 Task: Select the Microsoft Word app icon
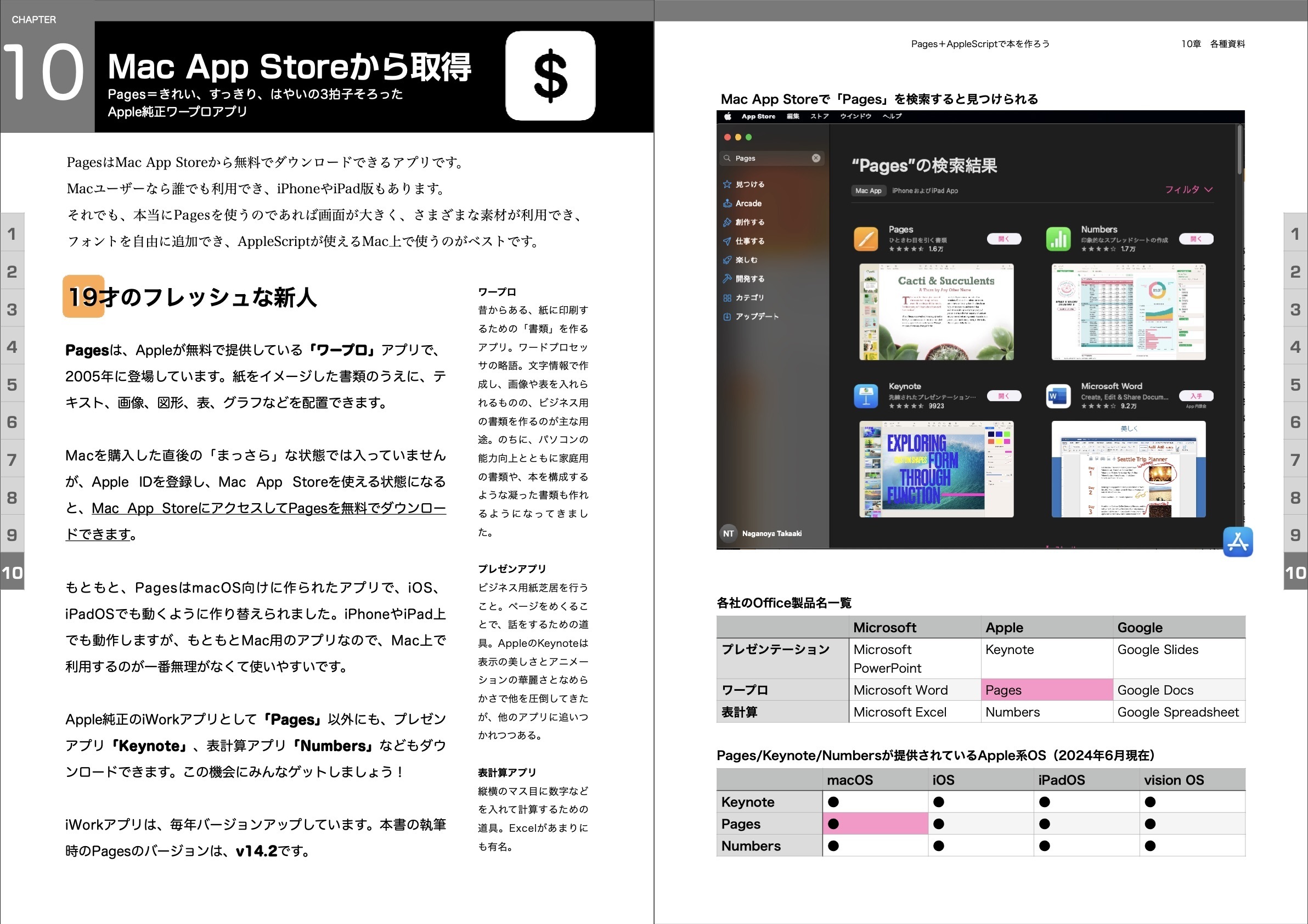pos(1058,396)
